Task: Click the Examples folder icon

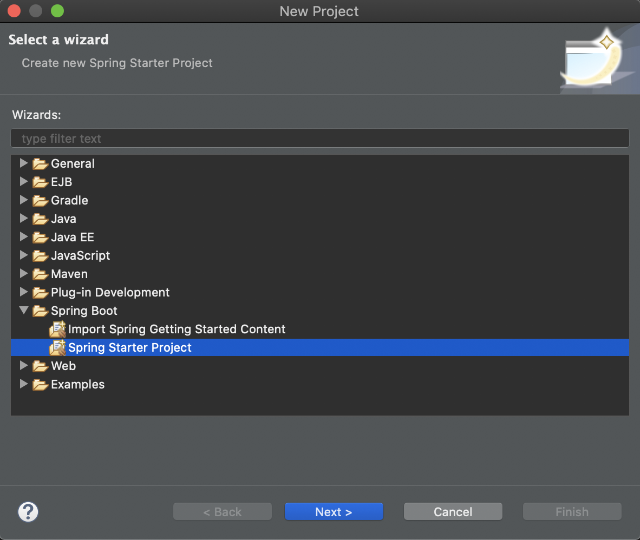Action: [x=40, y=384]
